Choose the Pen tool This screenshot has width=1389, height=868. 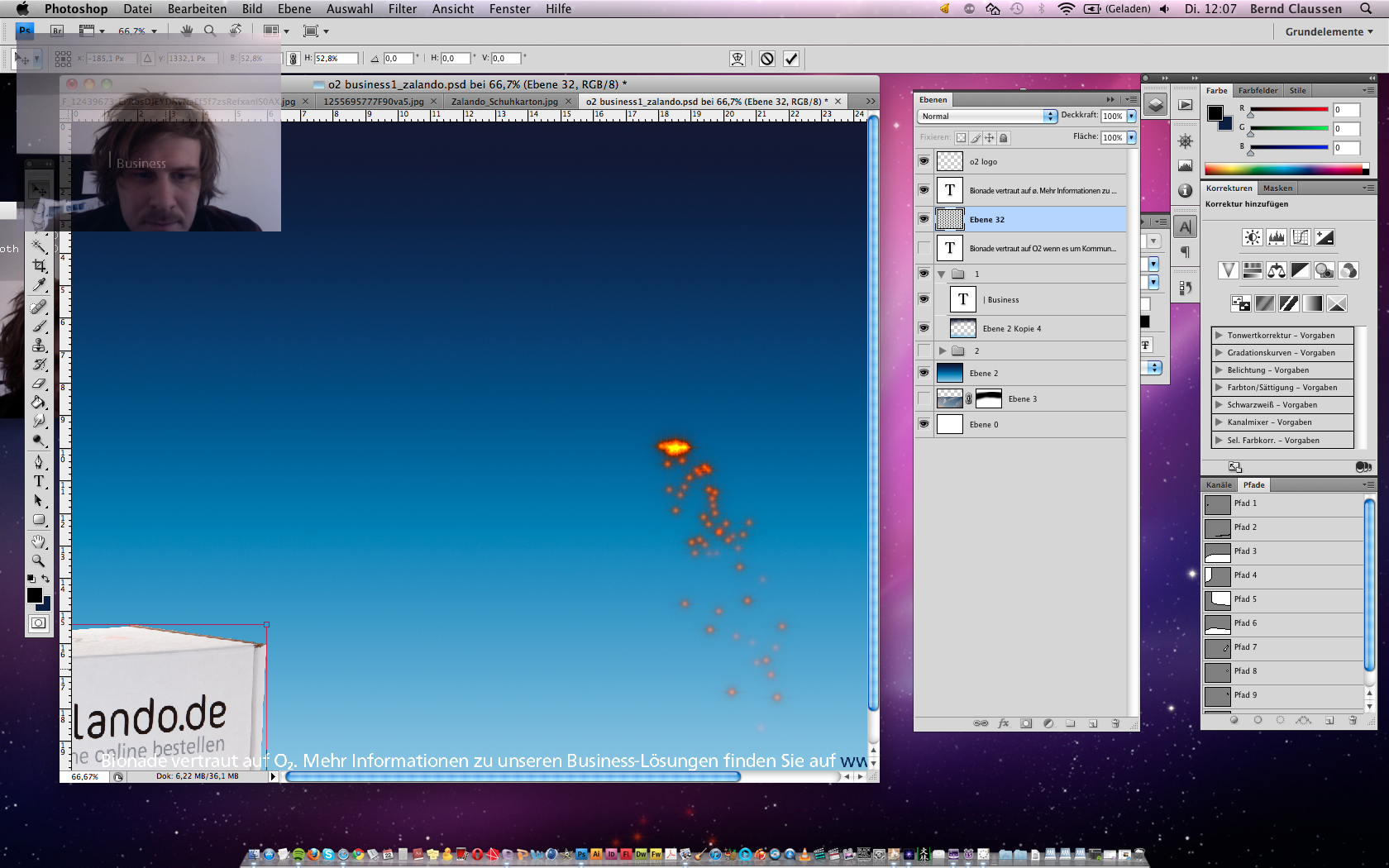point(39,461)
